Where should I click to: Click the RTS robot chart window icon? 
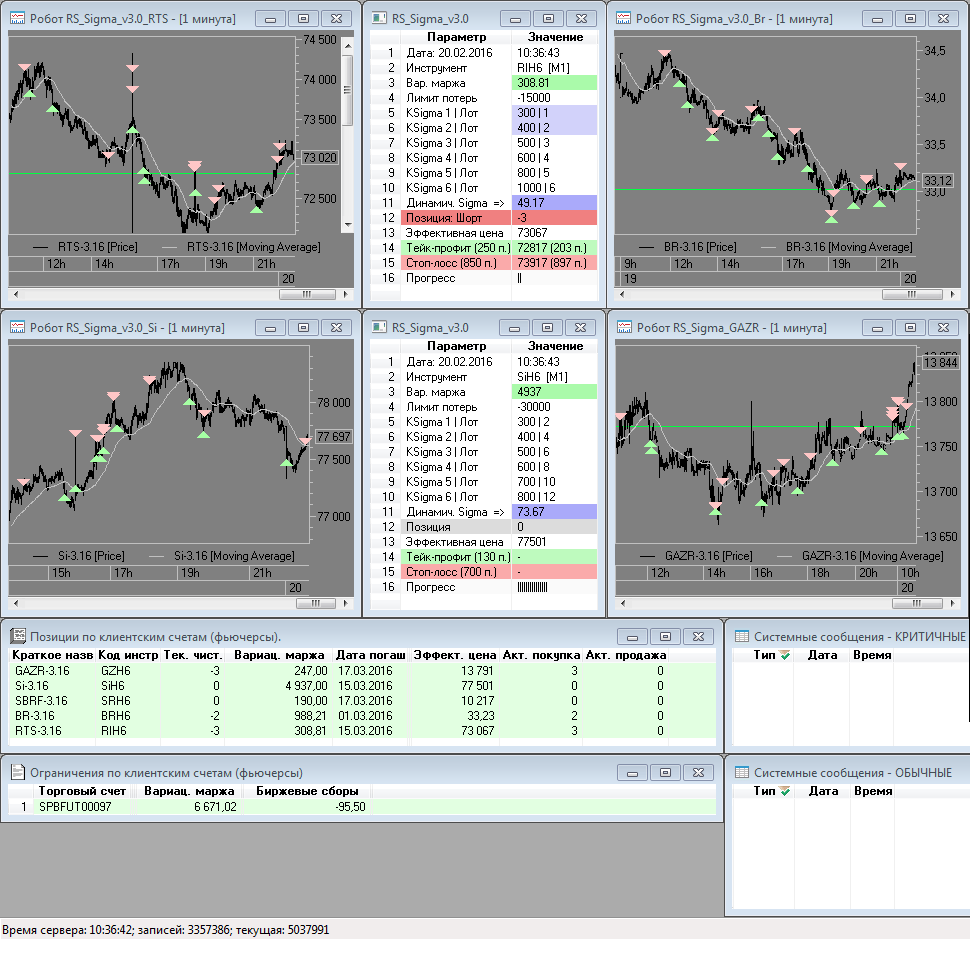click(x=17, y=18)
